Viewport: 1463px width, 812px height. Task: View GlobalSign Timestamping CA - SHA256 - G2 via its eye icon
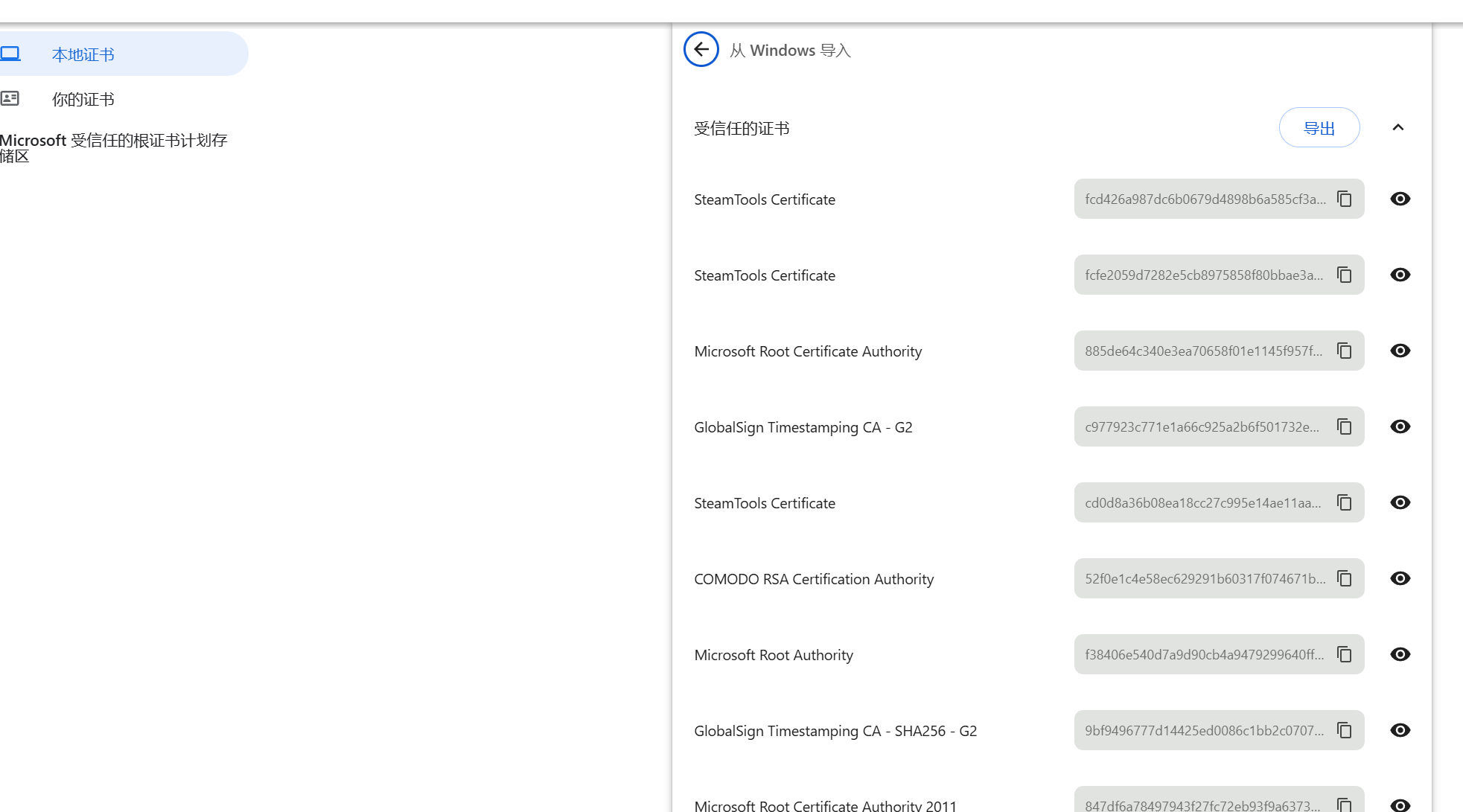[1400, 730]
